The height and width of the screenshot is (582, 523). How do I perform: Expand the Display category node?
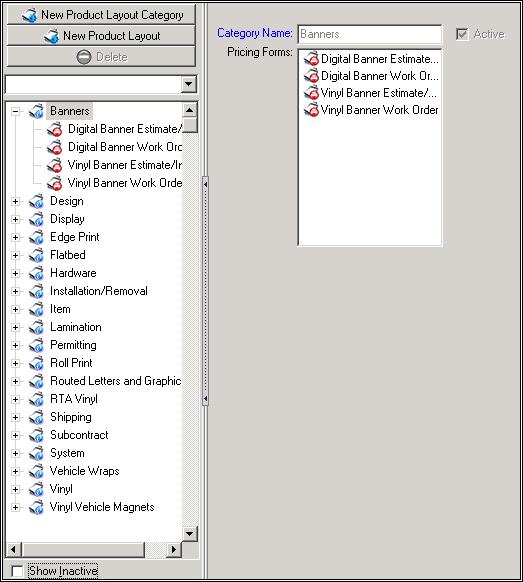(x=15, y=219)
